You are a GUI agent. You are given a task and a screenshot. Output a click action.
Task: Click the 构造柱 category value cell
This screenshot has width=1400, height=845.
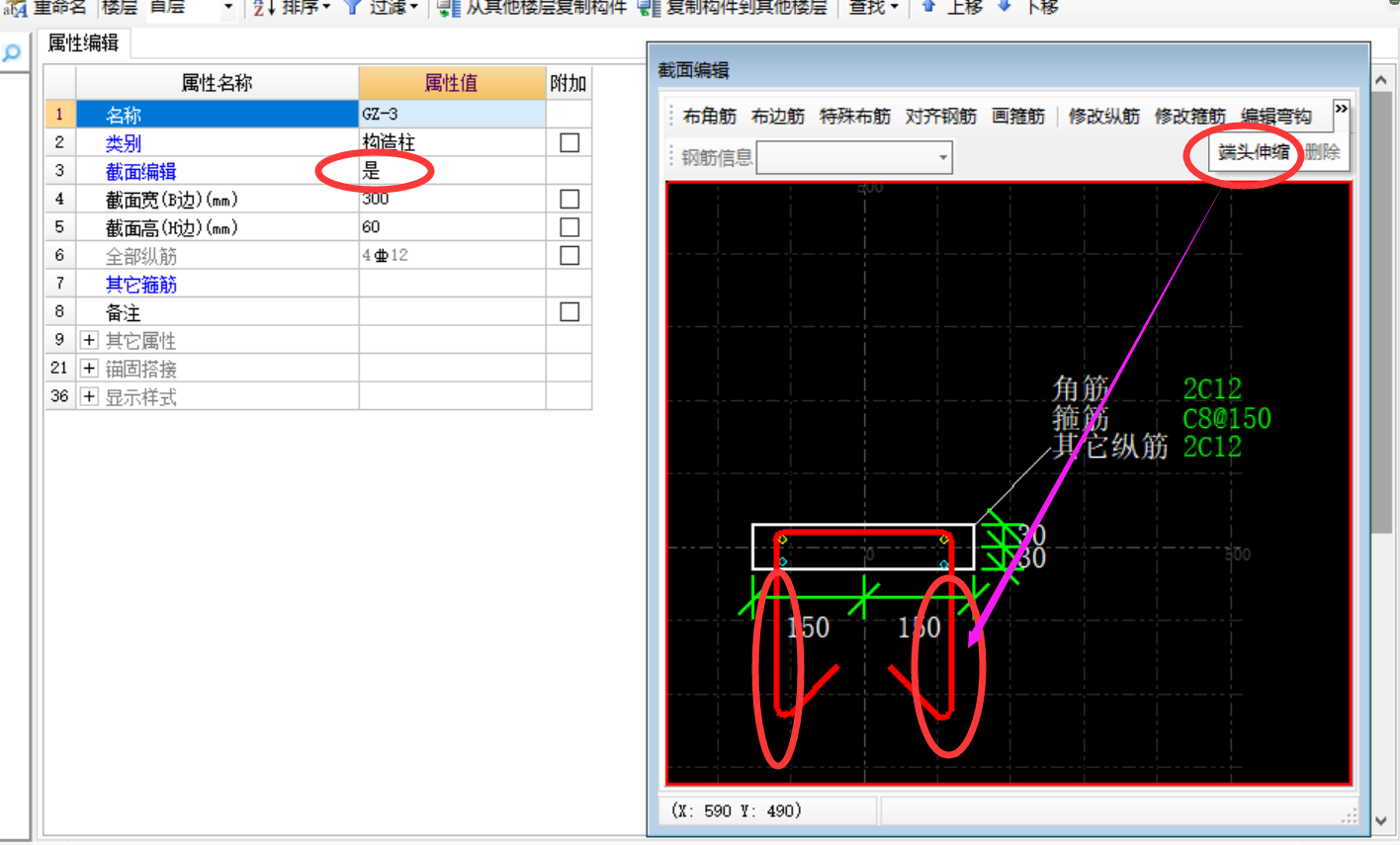tap(452, 143)
